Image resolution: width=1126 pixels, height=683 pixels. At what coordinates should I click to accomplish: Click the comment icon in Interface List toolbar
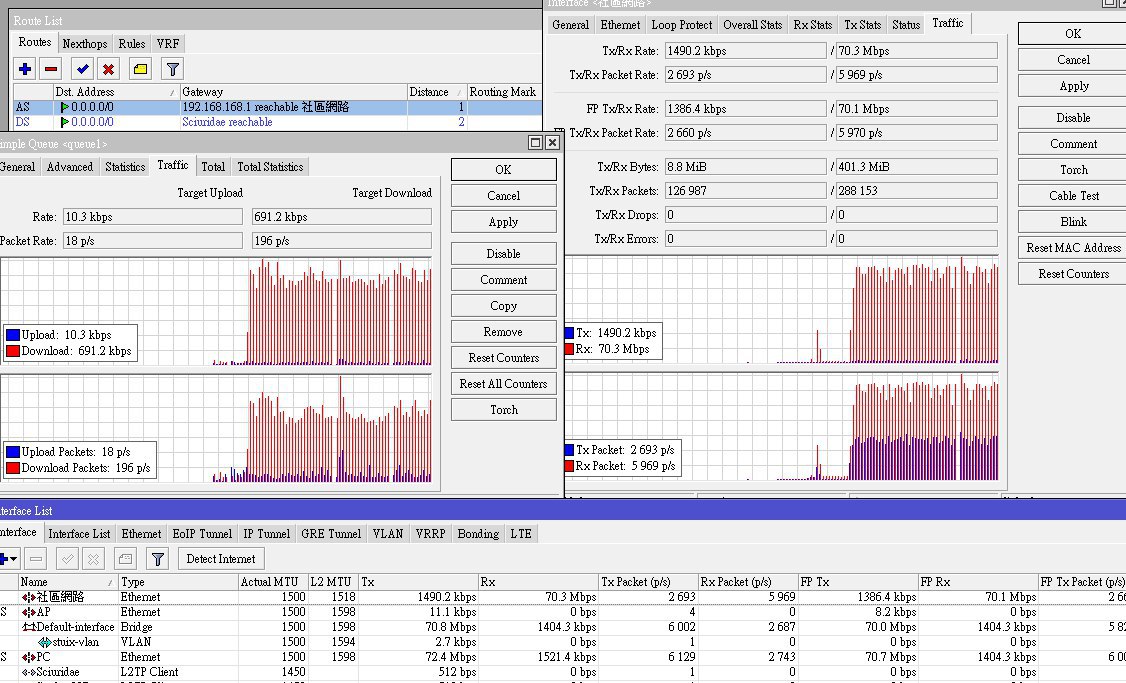coord(126,559)
